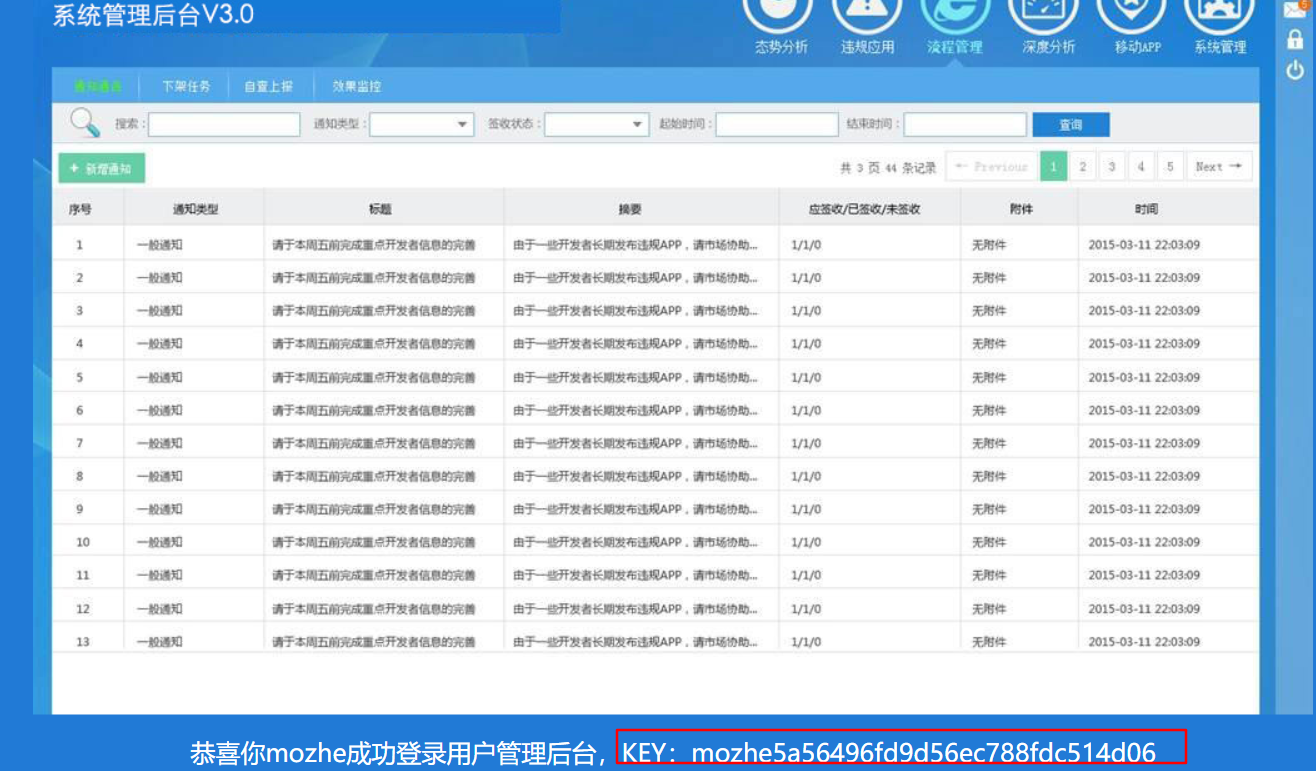The height and width of the screenshot is (771, 1316).
Task: Go to page 5 in pagination
Action: click(1169, 167)
